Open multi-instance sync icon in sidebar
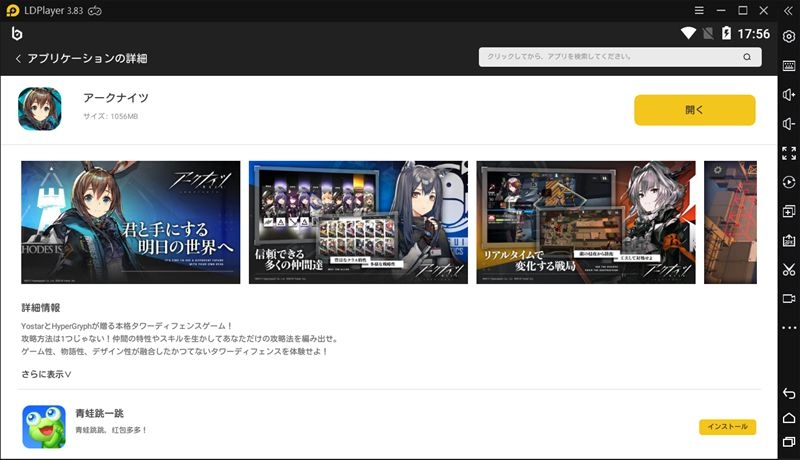 pyautogui.click(x=789, y=211)
